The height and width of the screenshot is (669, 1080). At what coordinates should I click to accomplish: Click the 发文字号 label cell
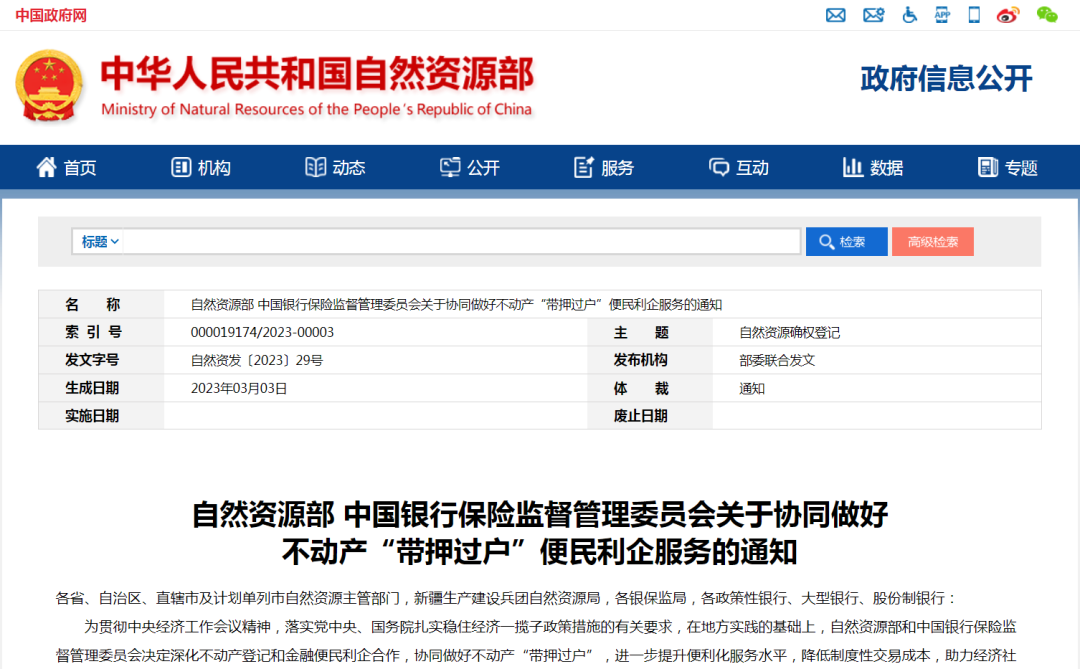(x=101, y=360)
